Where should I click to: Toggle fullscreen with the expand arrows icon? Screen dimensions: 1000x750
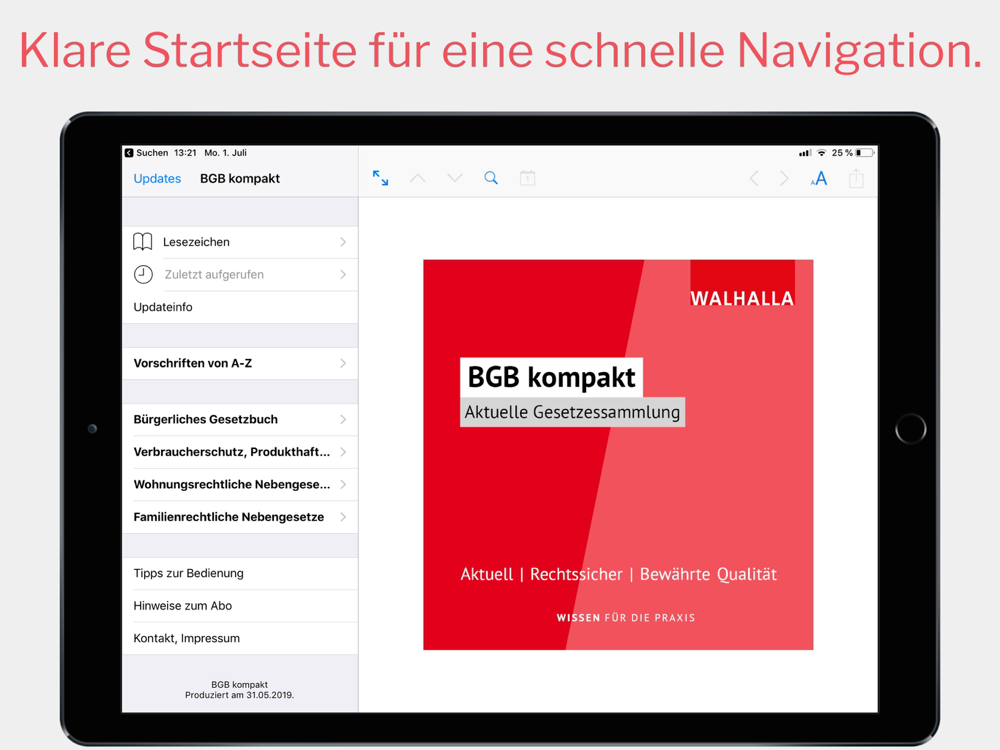[380, 178]
